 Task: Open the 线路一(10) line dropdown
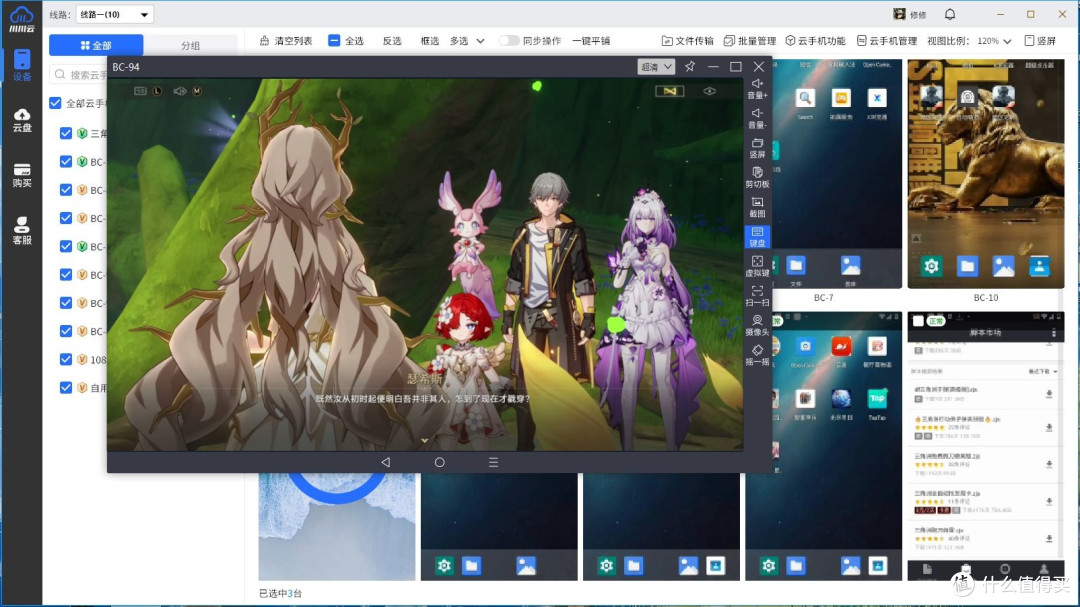coord(114,14)
